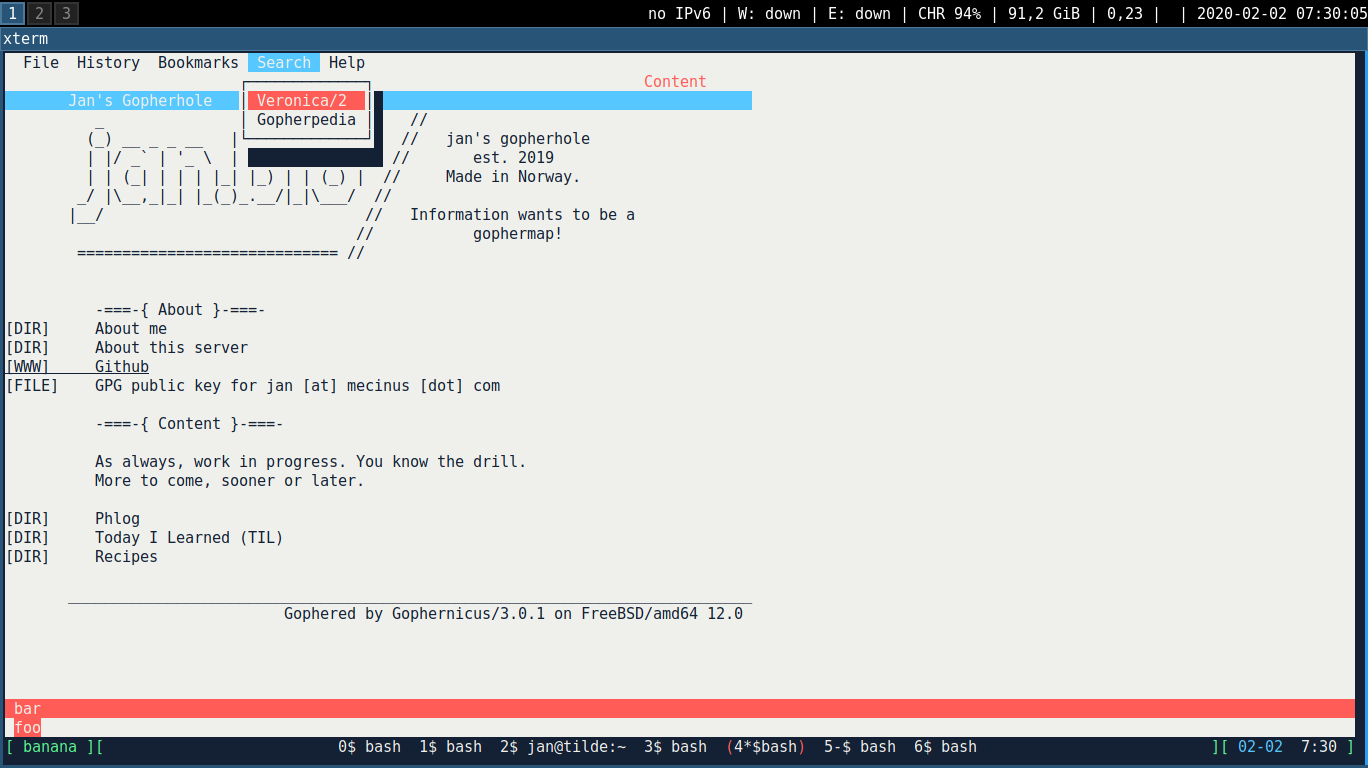Open the About me directory

(x=131, y=329)
